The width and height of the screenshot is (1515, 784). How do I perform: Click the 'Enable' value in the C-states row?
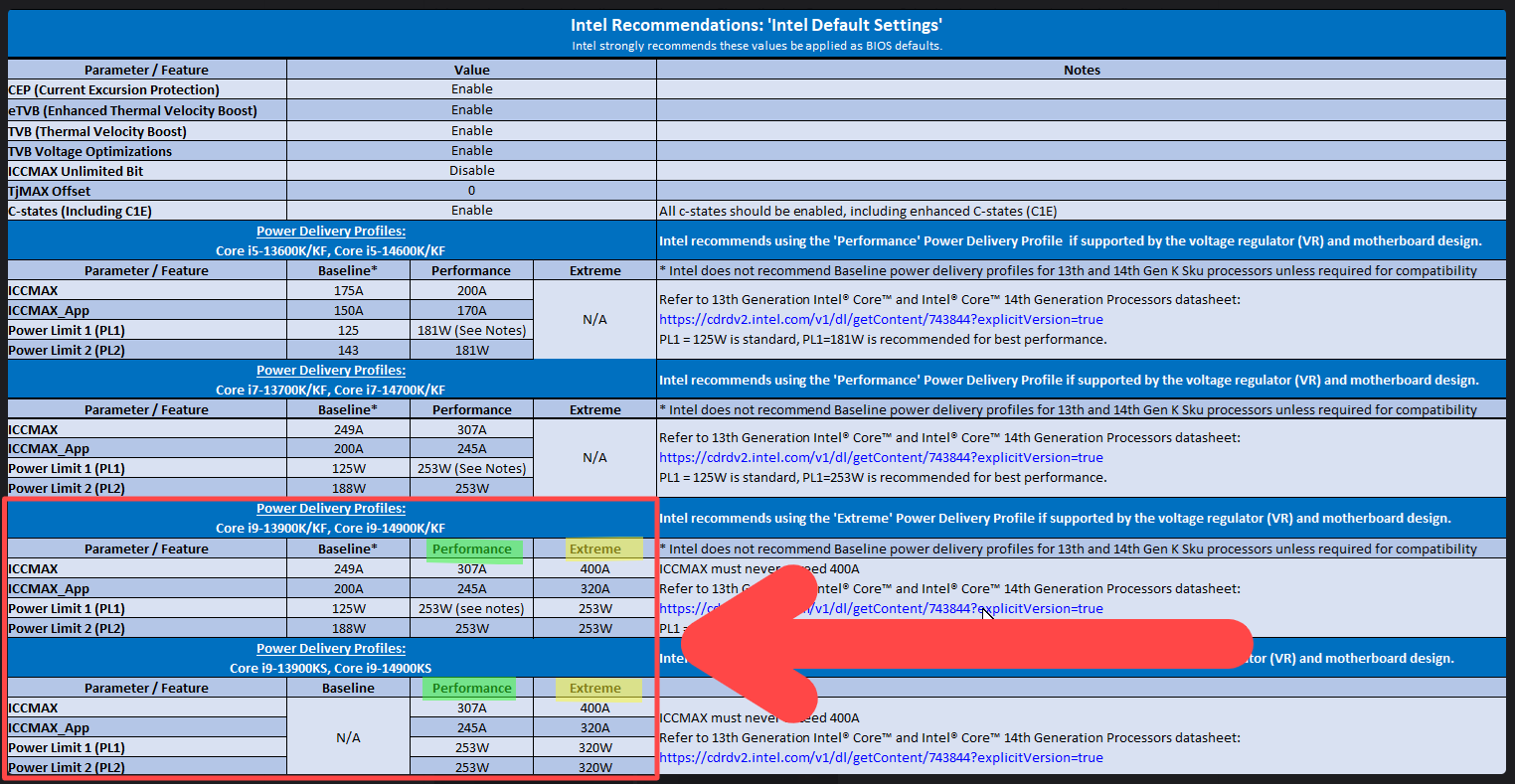click(471, 210)
